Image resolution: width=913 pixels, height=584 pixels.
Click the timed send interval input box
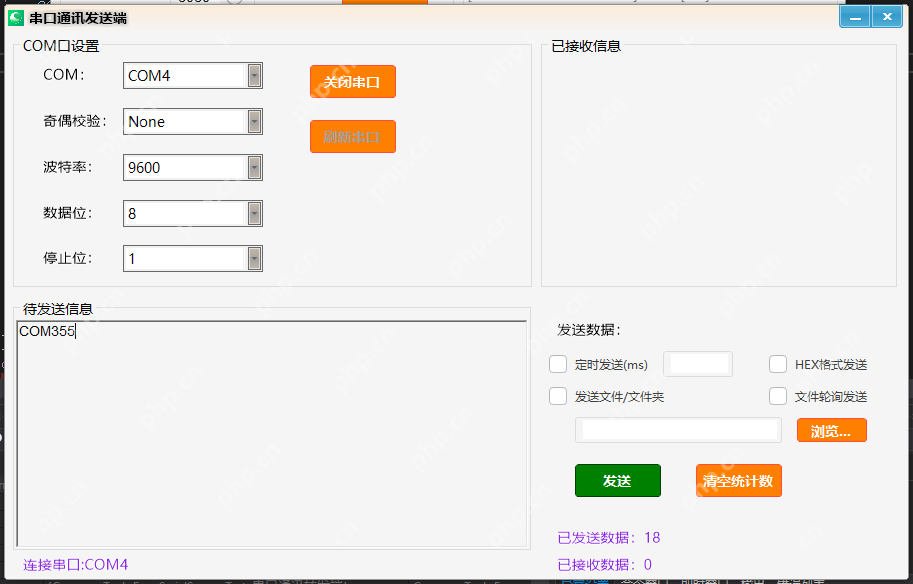(697, 364)
